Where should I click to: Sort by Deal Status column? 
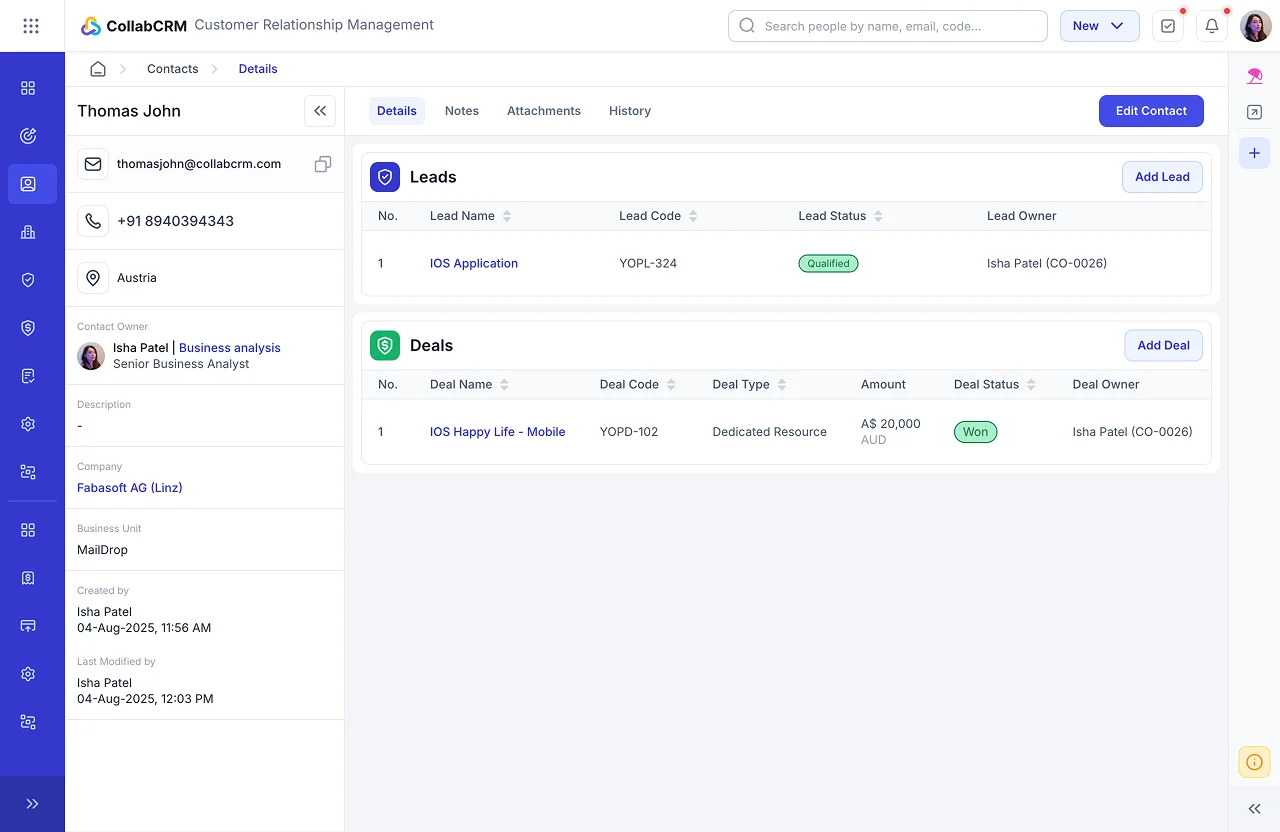(1031, 385)
